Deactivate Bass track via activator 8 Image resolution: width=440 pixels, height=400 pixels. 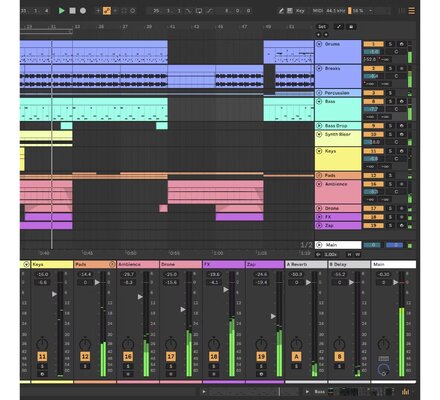[x=373, y=101]
